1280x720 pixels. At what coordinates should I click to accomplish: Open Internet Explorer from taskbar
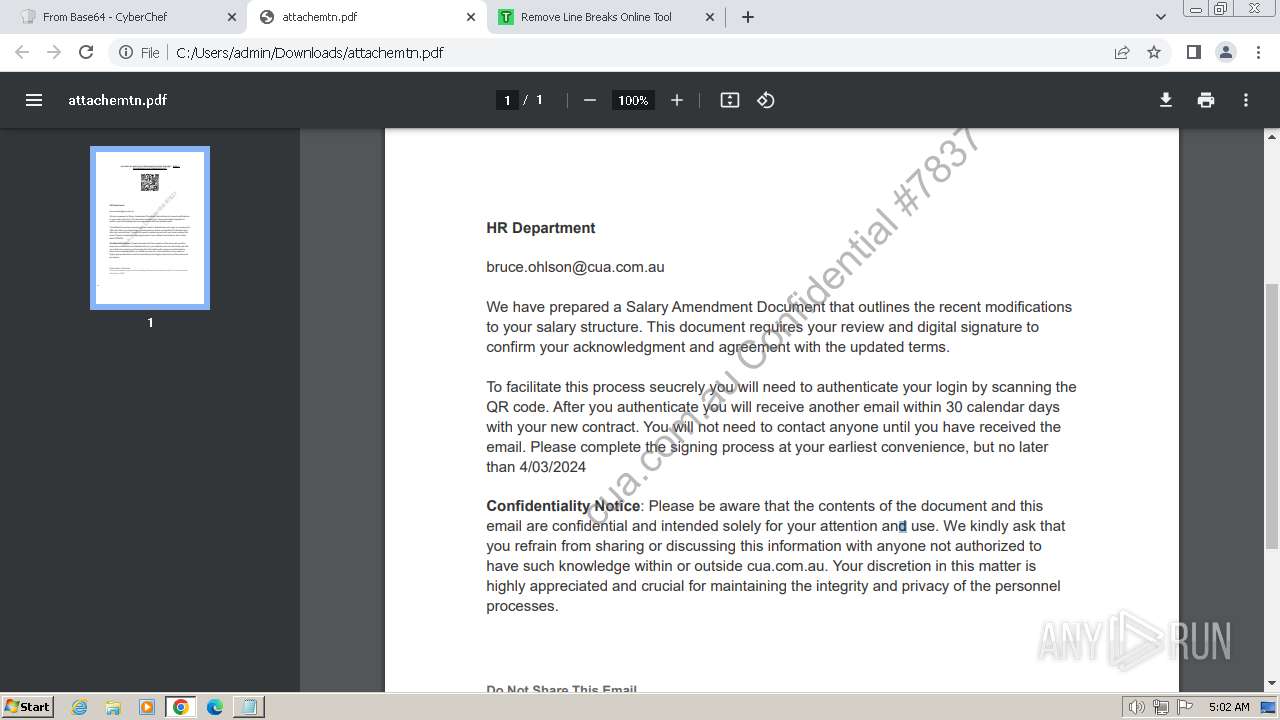click(80, 707)
